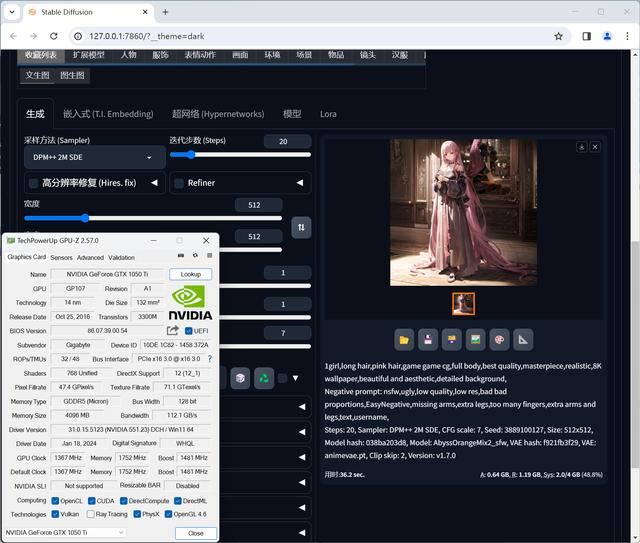Toggle the Refiner checkbox
Viewport: 640px width, 543px height.
tap(179, 183)
